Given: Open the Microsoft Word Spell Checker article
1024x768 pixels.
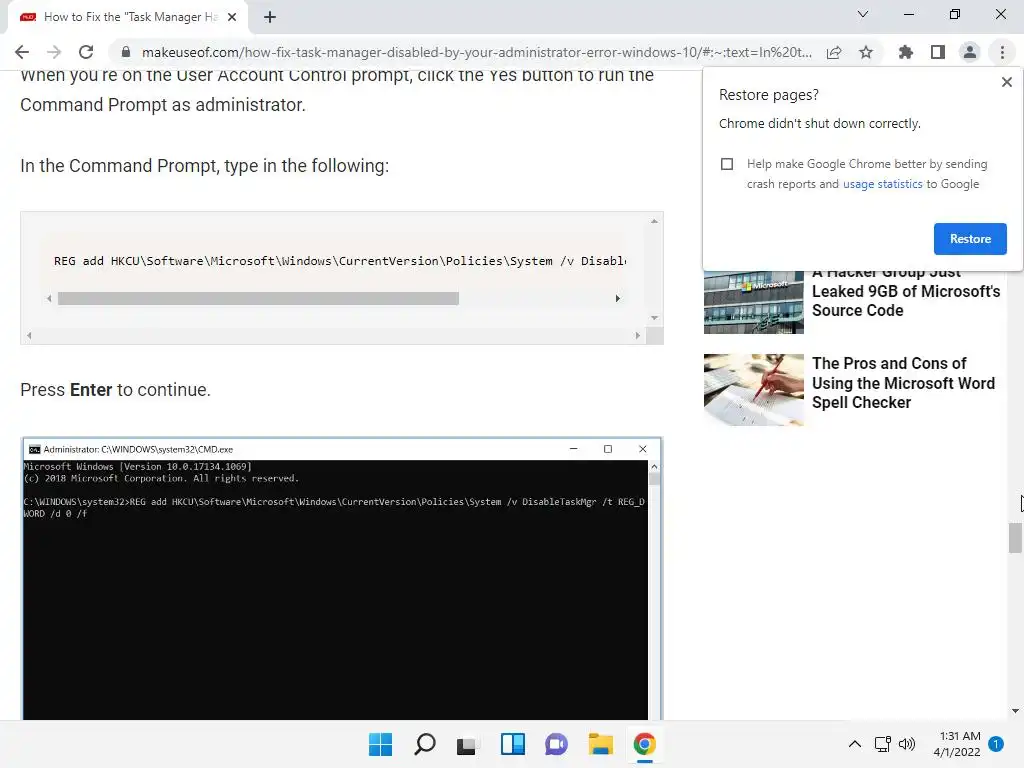Looking at the screenshot, I should pyautogui.click(x=903, y=383).
